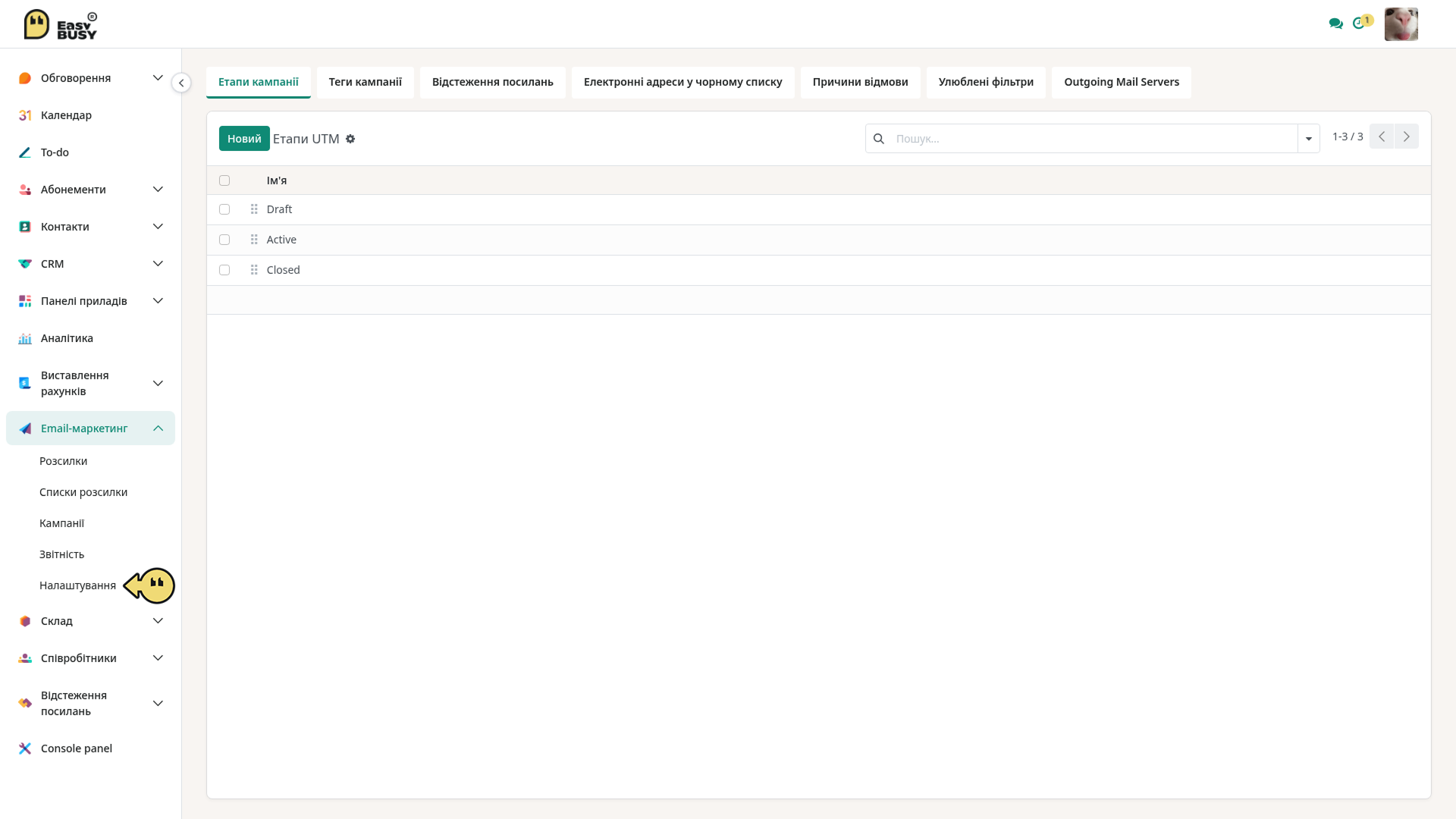Open the Співробітники employees icon
Screen dimensions: 1456x819
[x=25, y=658]
